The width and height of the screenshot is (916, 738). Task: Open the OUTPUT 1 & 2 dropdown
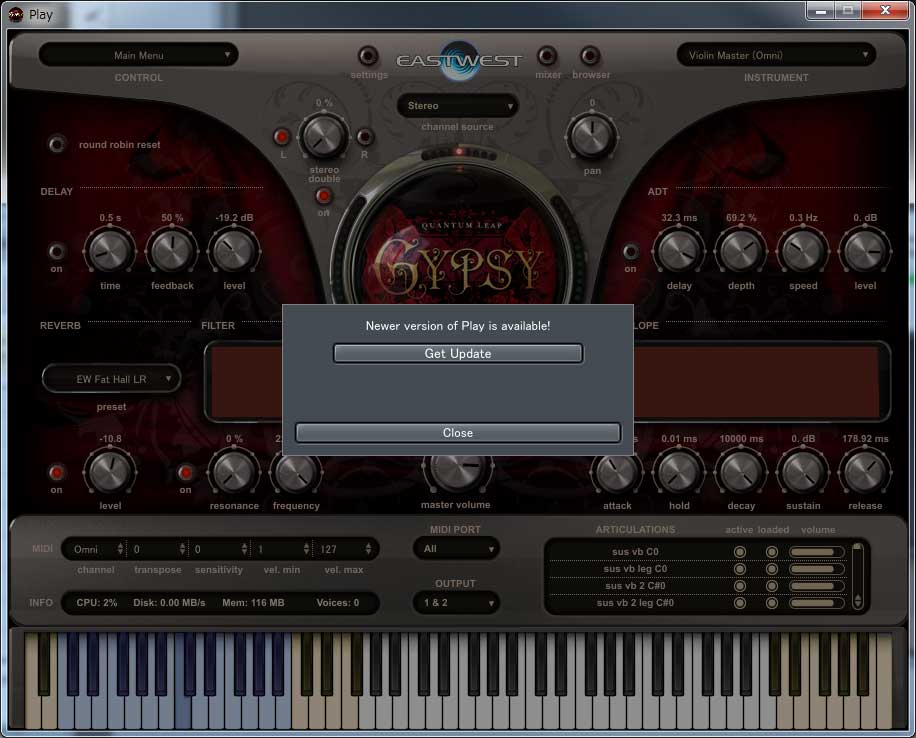[456, 602]
